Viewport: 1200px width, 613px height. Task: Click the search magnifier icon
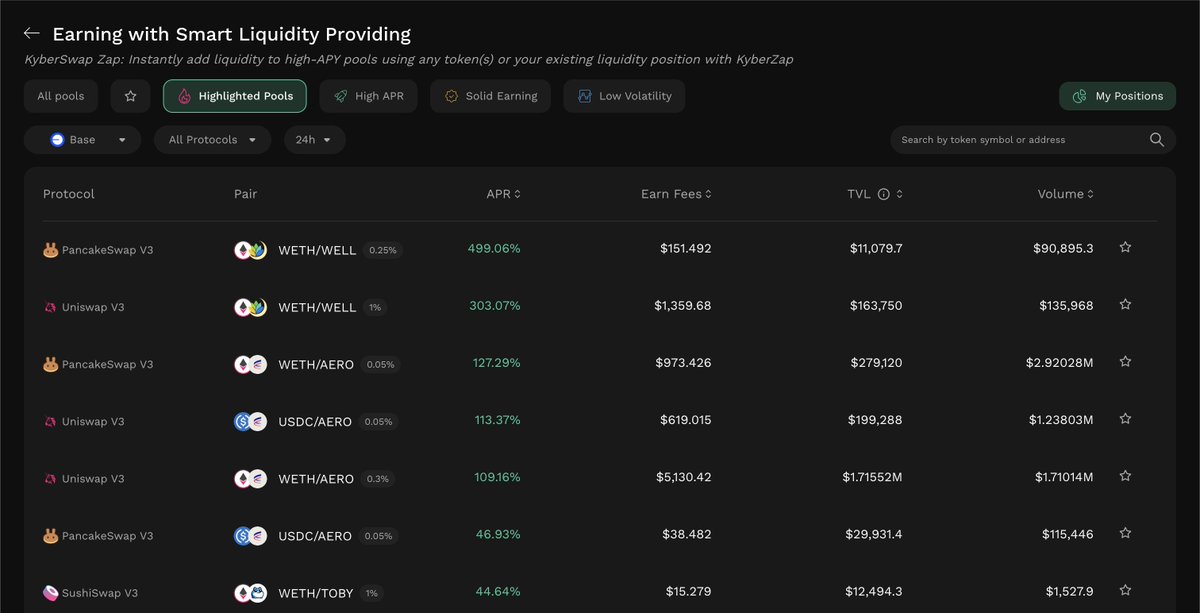pyautogui.click(x=1157, y=140)
